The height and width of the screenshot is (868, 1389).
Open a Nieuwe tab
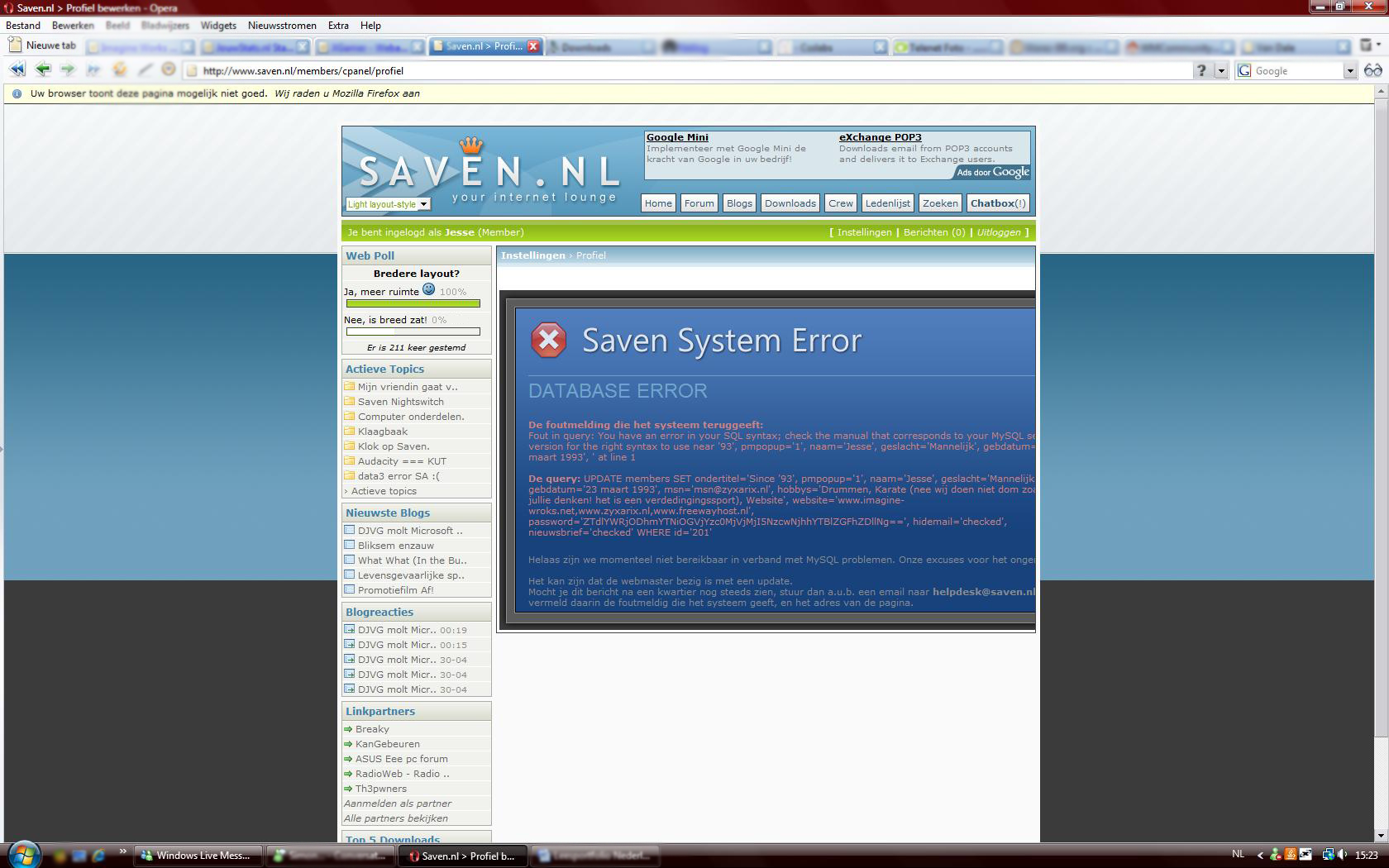[x=42, y=45]
